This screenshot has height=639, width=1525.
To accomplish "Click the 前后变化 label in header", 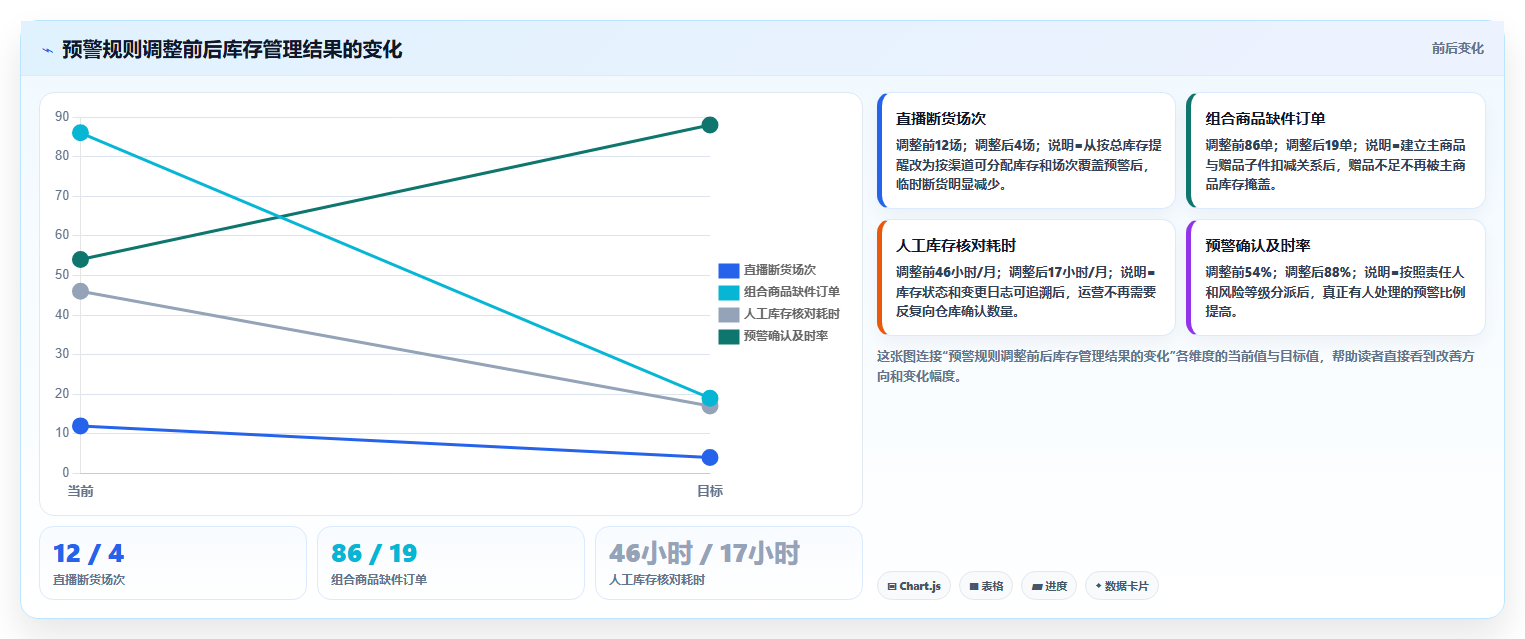I will pyautogui.click(x=1457, y=48).
